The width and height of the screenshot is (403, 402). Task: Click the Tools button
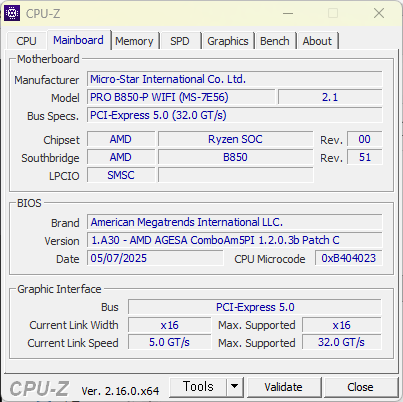198,387
